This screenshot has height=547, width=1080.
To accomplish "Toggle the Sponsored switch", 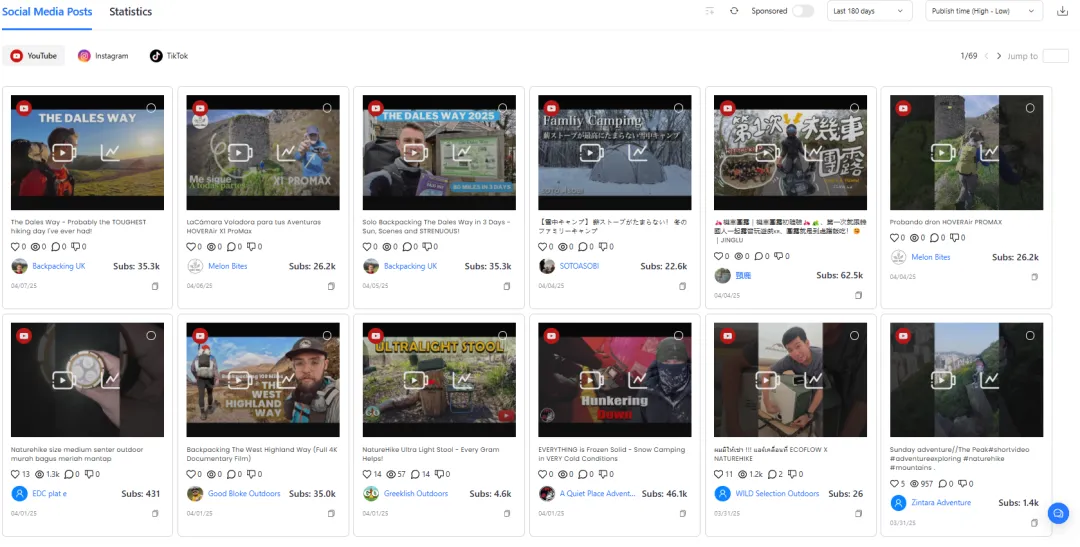I will pyautogui.click(x=802, y=11).
